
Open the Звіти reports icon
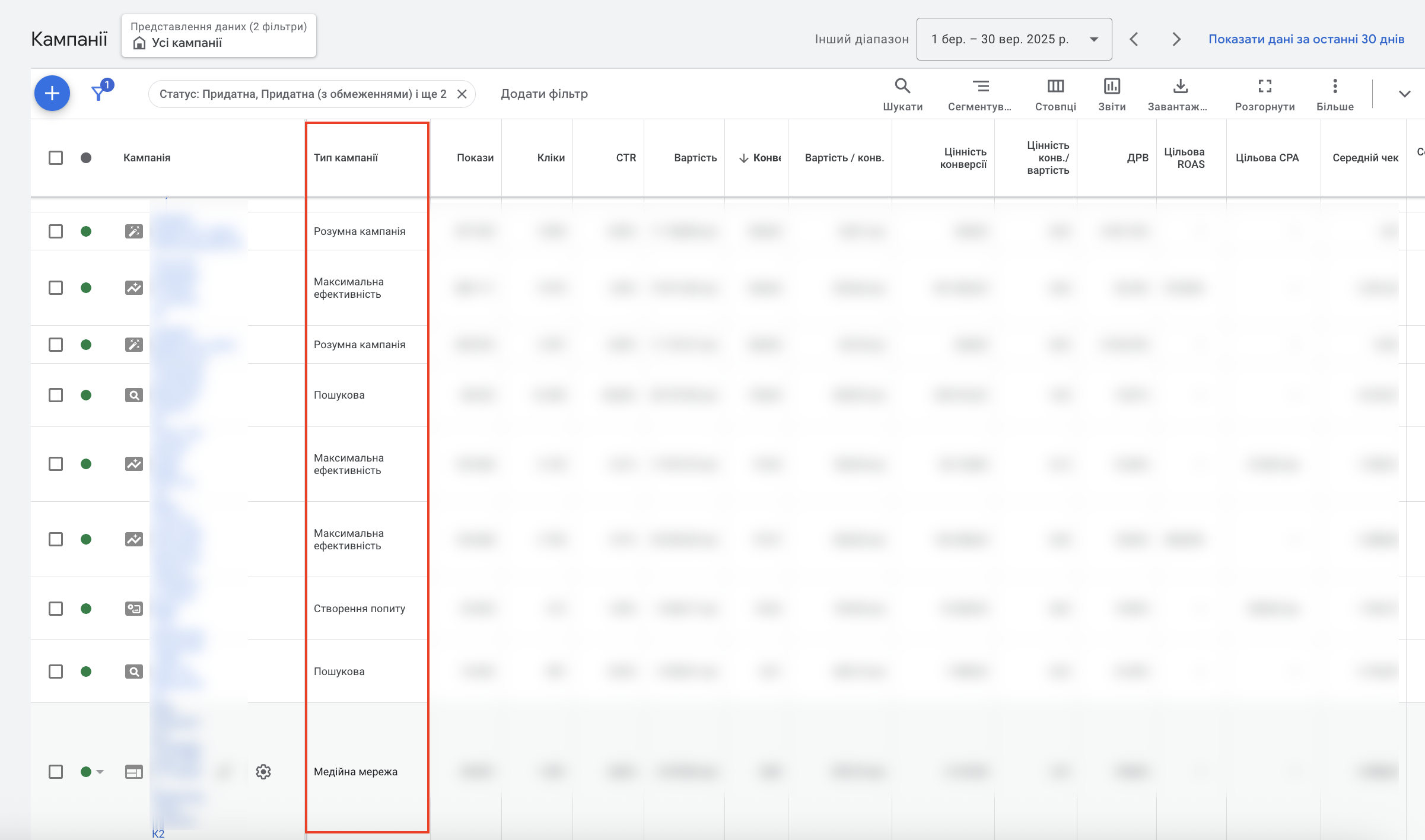(x=1111, y=94)
